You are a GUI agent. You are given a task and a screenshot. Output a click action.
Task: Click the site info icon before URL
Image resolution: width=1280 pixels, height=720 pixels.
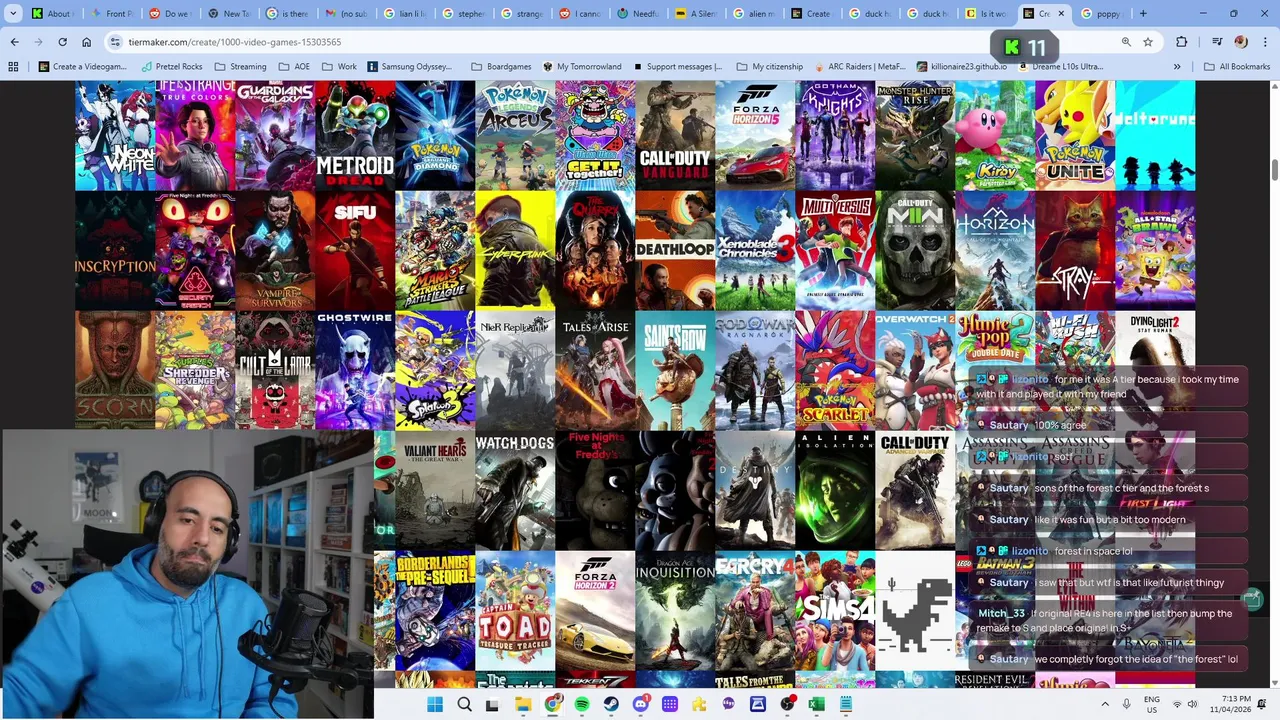point(116,42)
